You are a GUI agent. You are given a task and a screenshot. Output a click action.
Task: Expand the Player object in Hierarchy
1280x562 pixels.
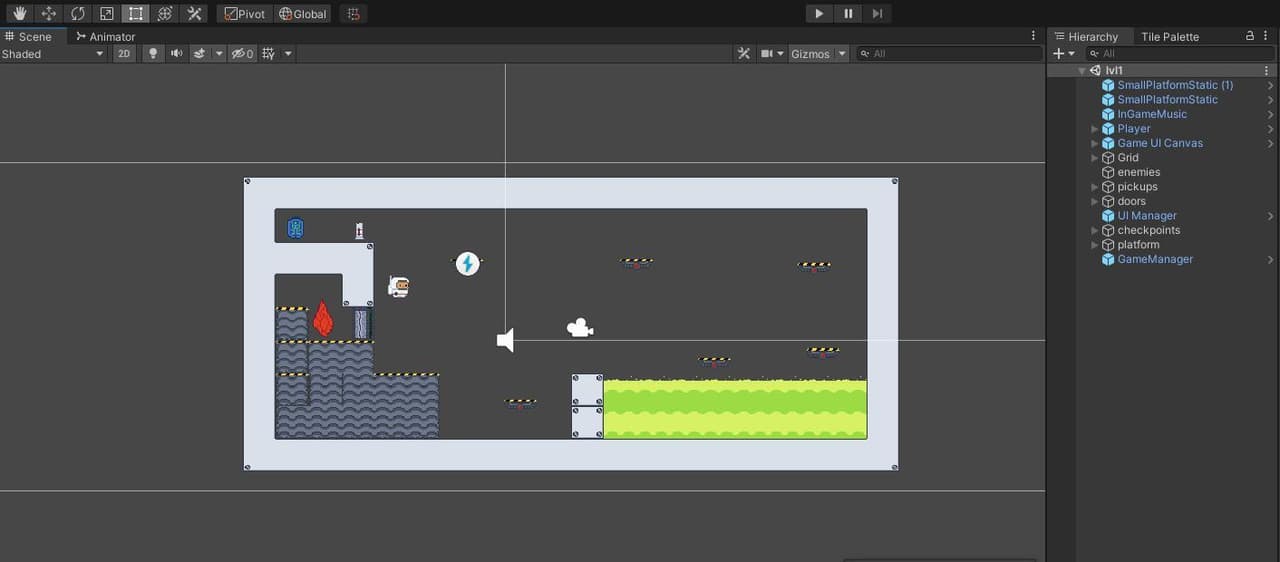[x=1095, y=129]
